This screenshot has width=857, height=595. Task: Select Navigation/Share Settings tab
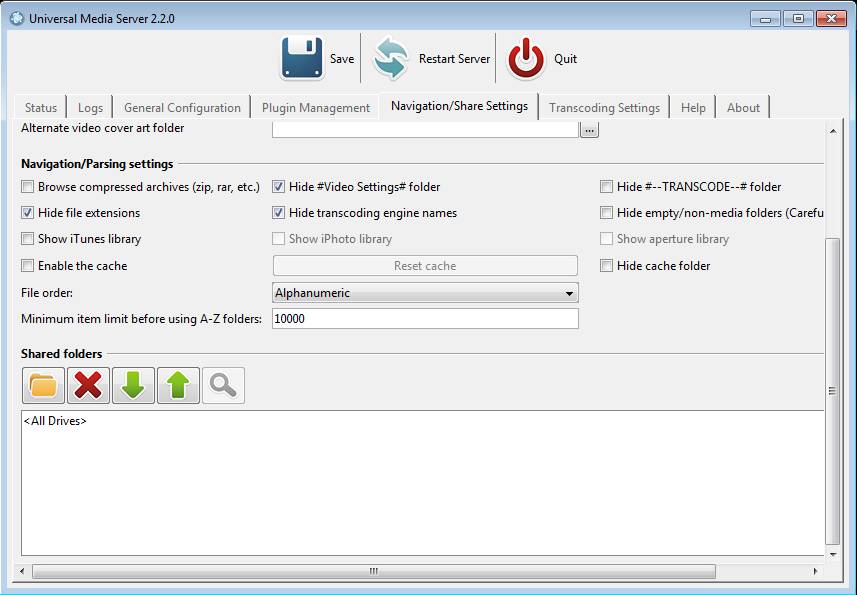(460, 106)
